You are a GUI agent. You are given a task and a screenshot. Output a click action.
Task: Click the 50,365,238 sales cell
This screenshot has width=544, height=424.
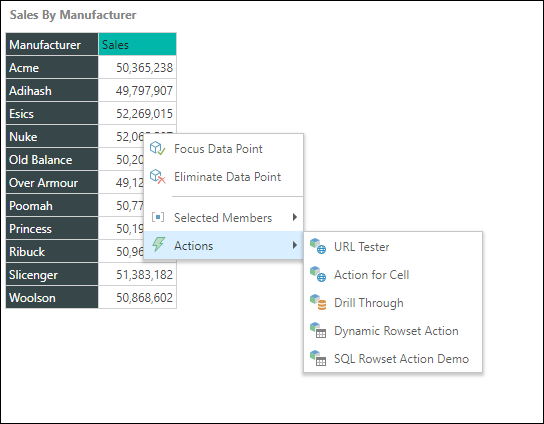click(x=137, y=67)
